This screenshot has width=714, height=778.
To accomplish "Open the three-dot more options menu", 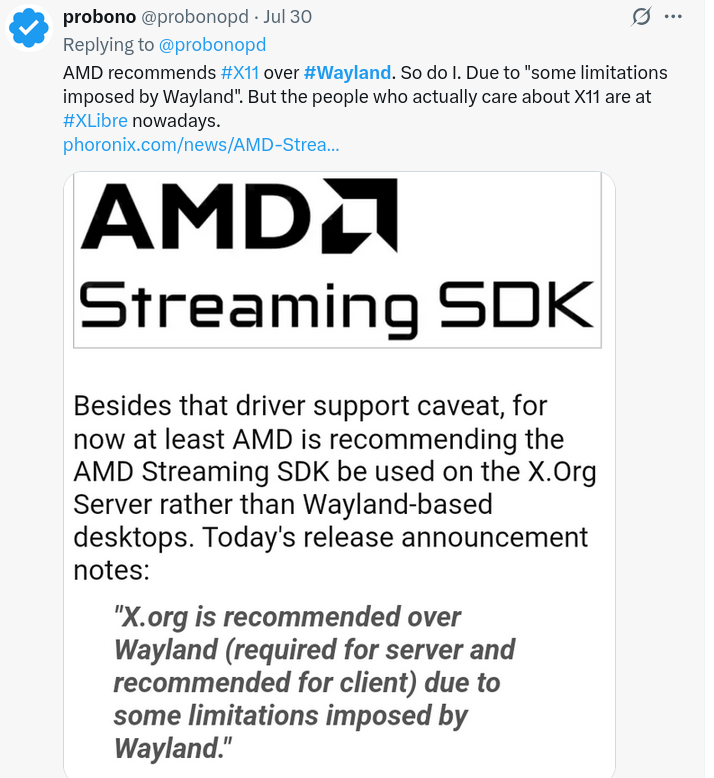I will (x=673, y=17).
